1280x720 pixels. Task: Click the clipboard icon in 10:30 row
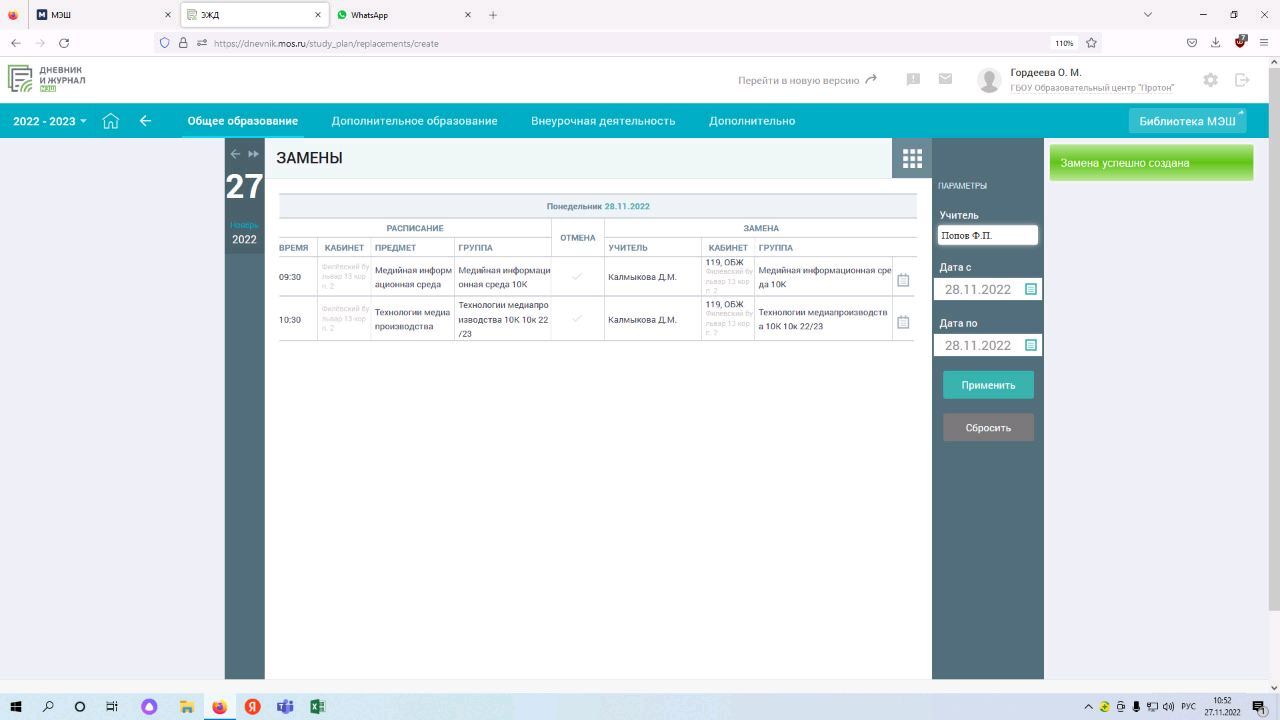(903, 322)
